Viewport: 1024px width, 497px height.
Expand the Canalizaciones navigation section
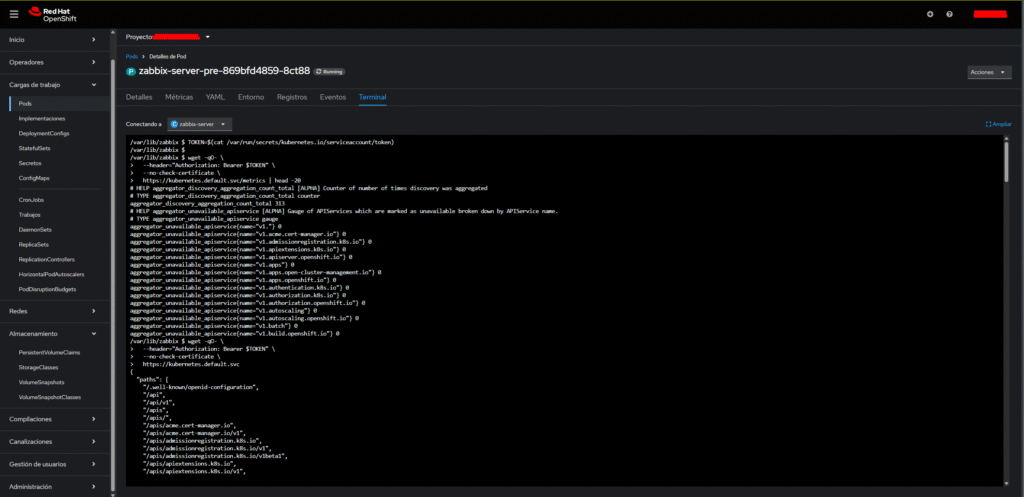(53, 441)
